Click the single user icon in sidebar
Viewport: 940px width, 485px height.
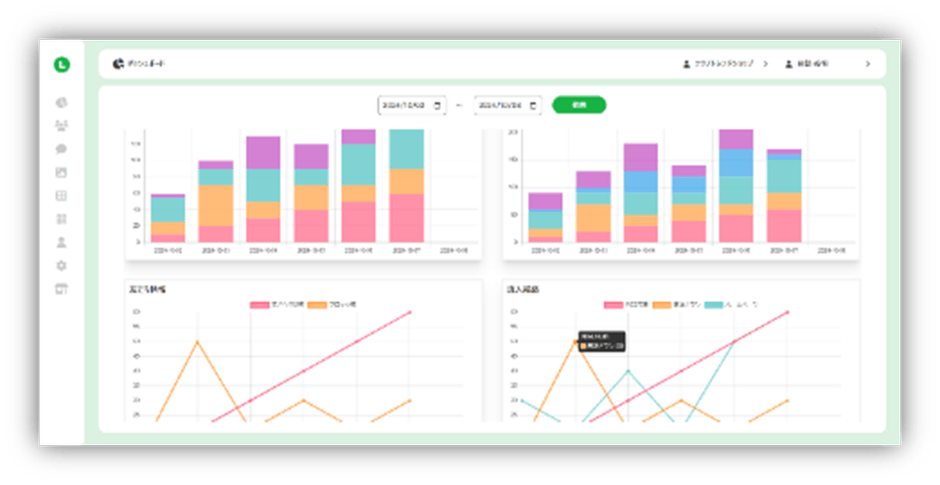62,242
